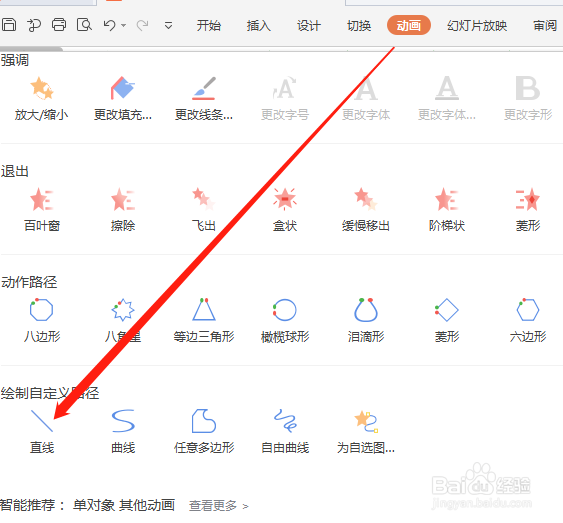Image resolution: width=563 pixels, height=523 pixels.
Task: Choose the 更改字形 bold B effect
Action: point(528,98)
